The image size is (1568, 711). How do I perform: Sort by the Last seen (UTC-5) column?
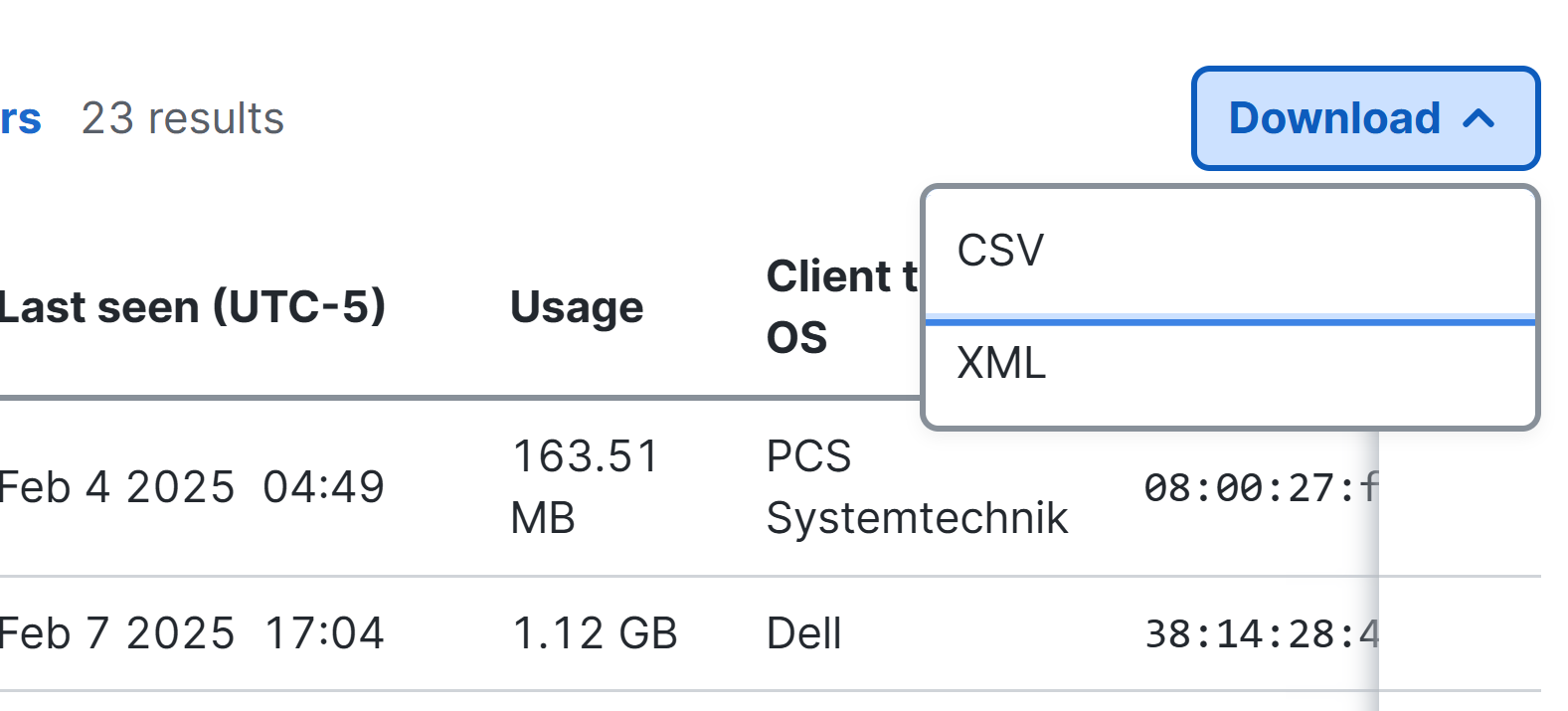[x=192, y=307]
